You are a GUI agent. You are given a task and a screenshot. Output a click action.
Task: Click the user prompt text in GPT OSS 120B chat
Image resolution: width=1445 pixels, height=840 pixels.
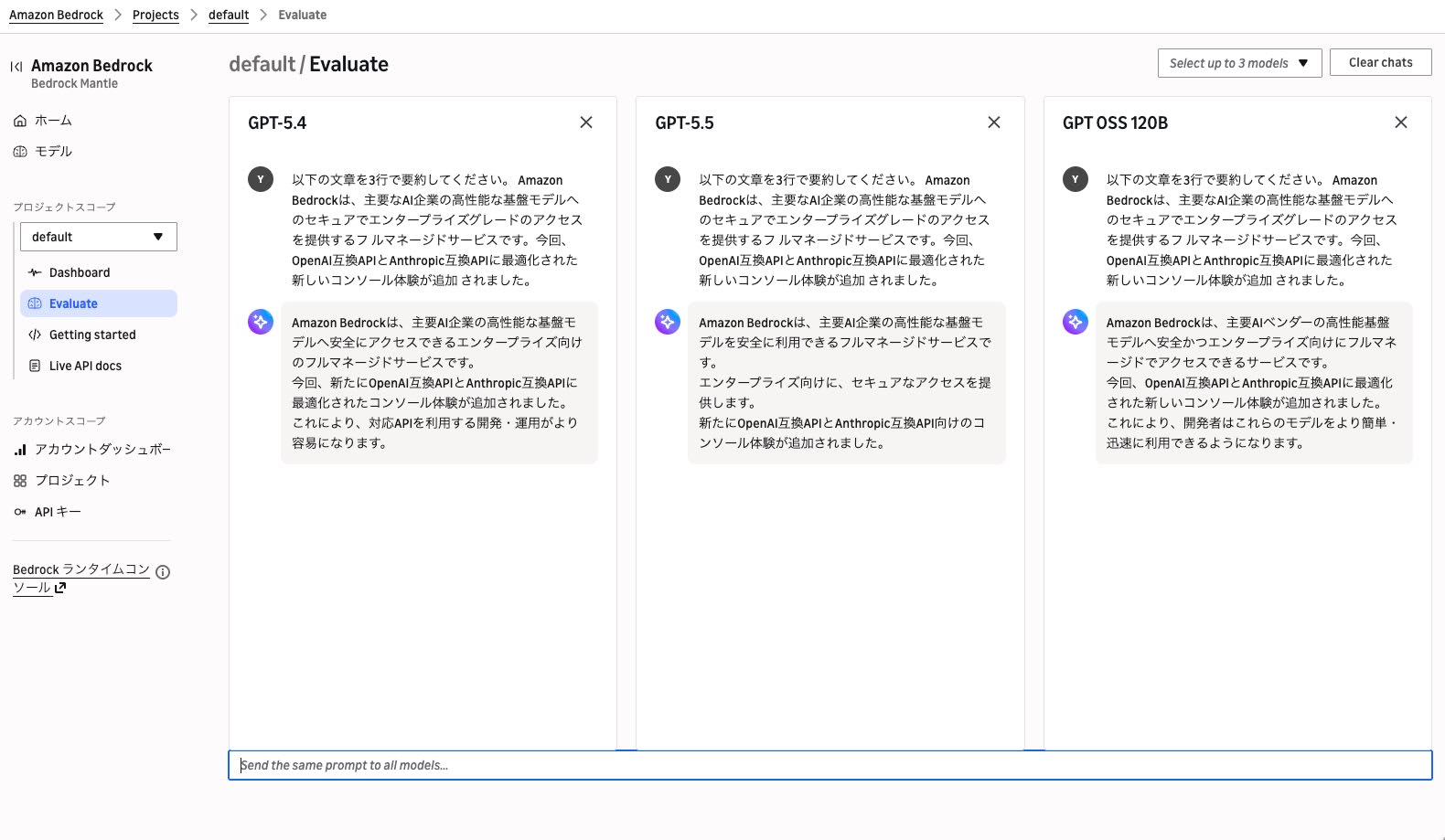(x=1252, y=230)
